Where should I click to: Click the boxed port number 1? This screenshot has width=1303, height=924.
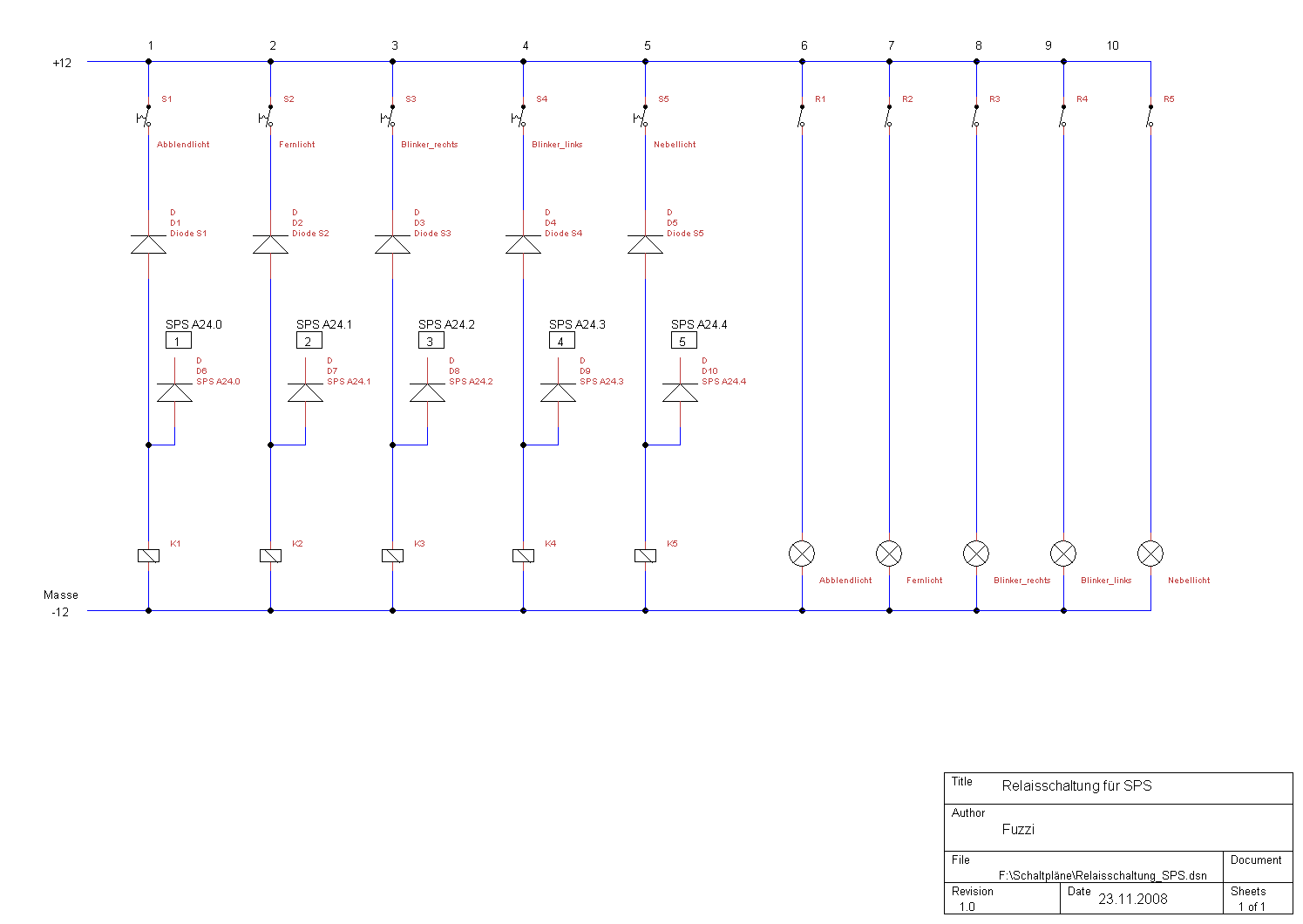click(x=178, y=341)
